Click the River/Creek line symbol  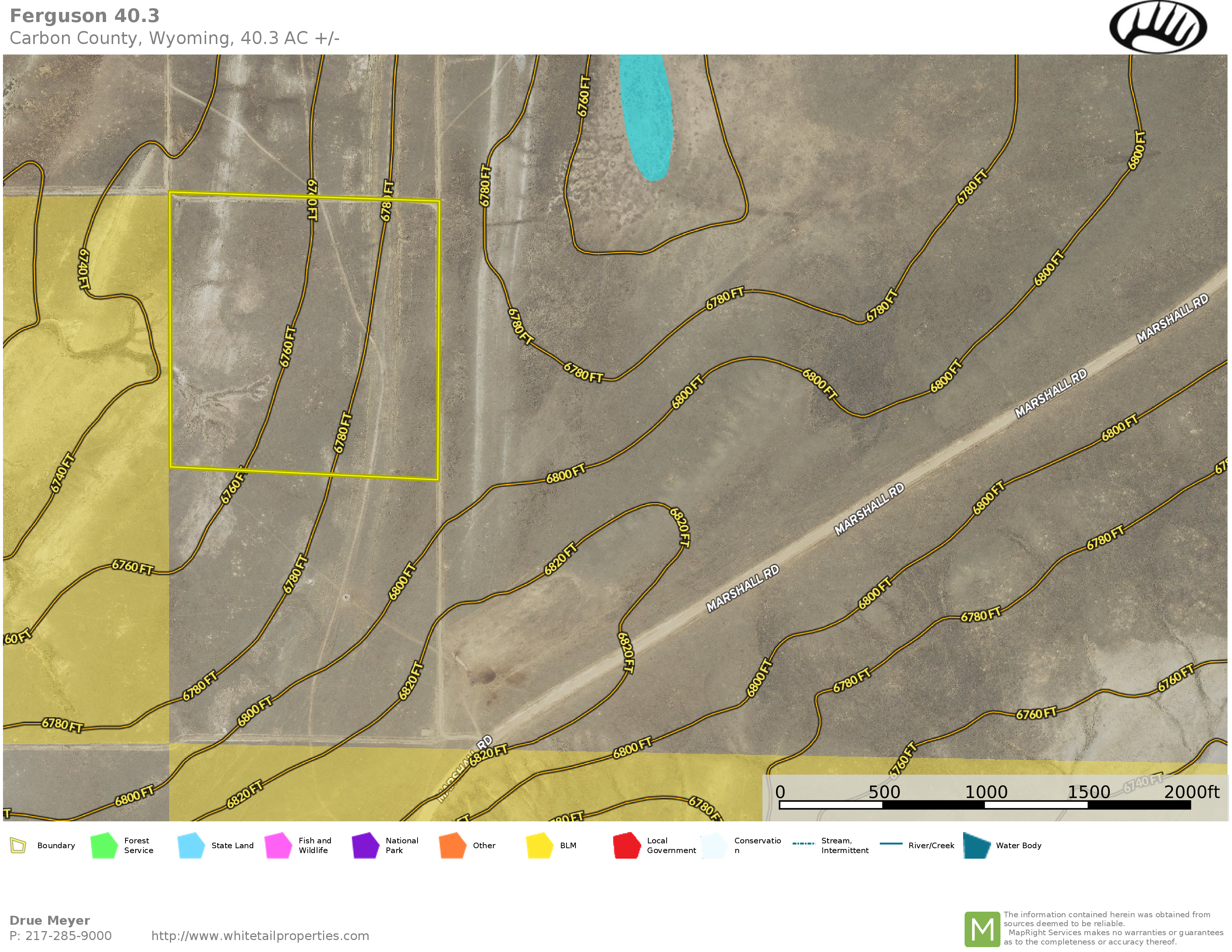(x=891, y=844)
